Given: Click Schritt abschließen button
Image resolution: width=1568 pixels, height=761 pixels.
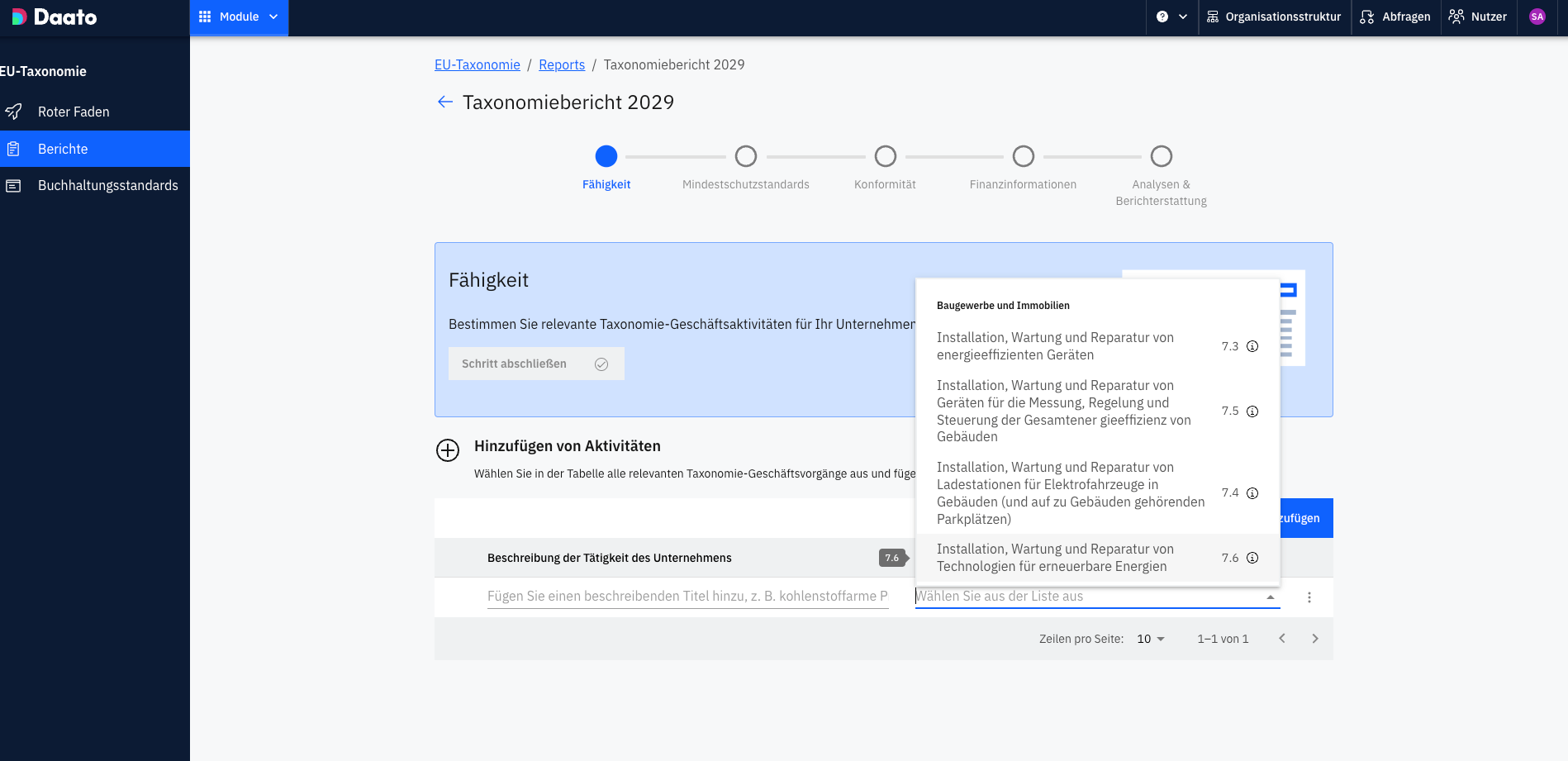Looking at the screenshot, I should [536, 364].
